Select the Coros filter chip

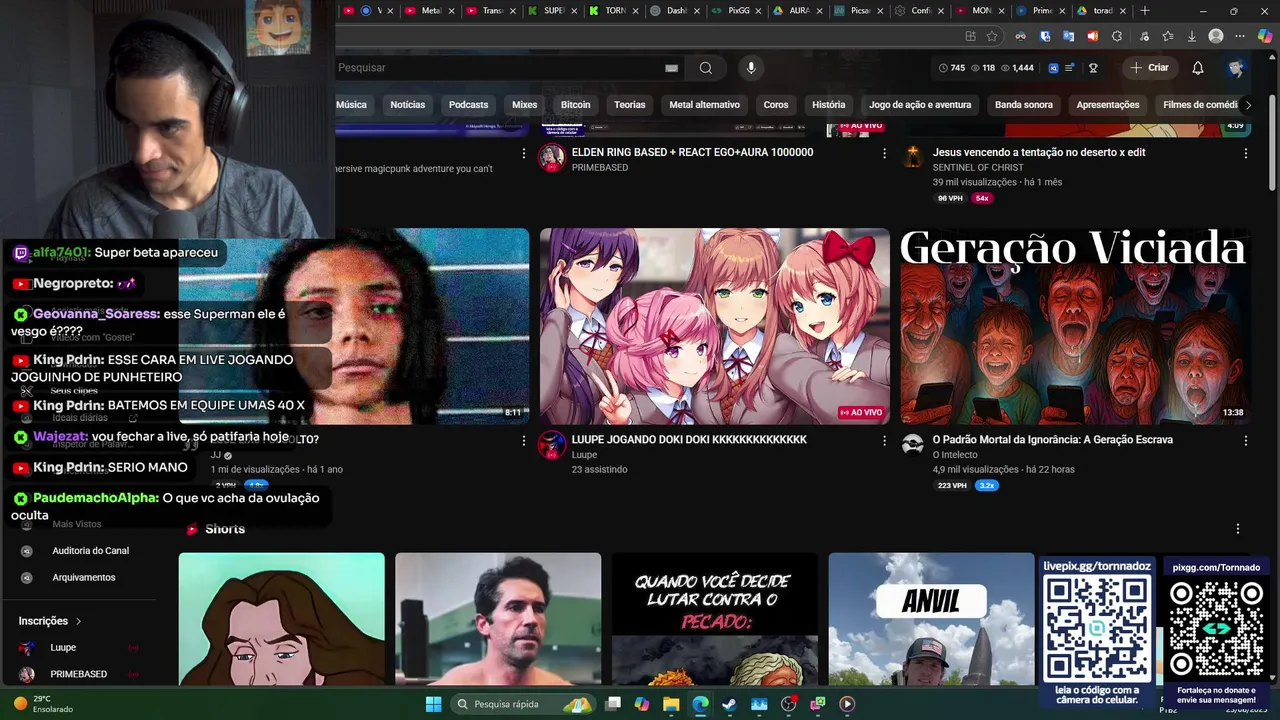776,105
